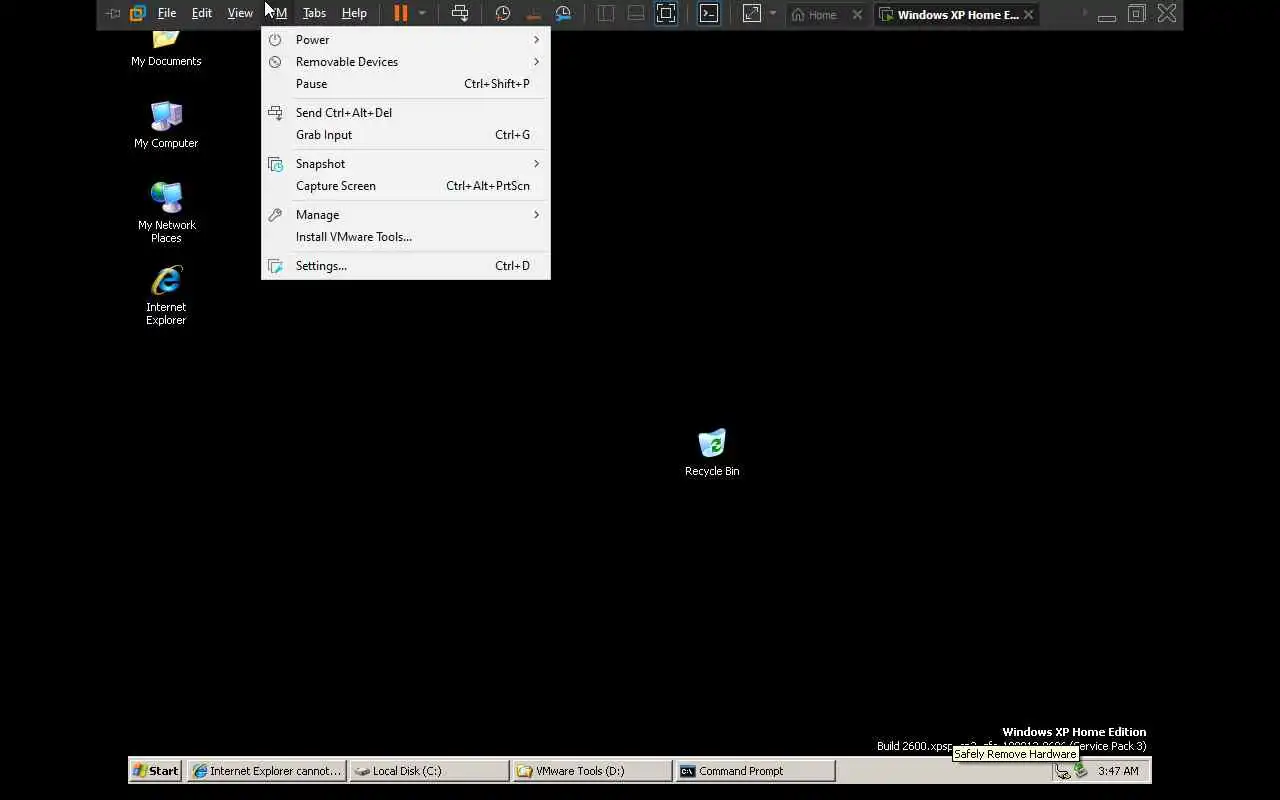Open the Tabs menu
The image size is (1280, 800).
coord(314,13)
